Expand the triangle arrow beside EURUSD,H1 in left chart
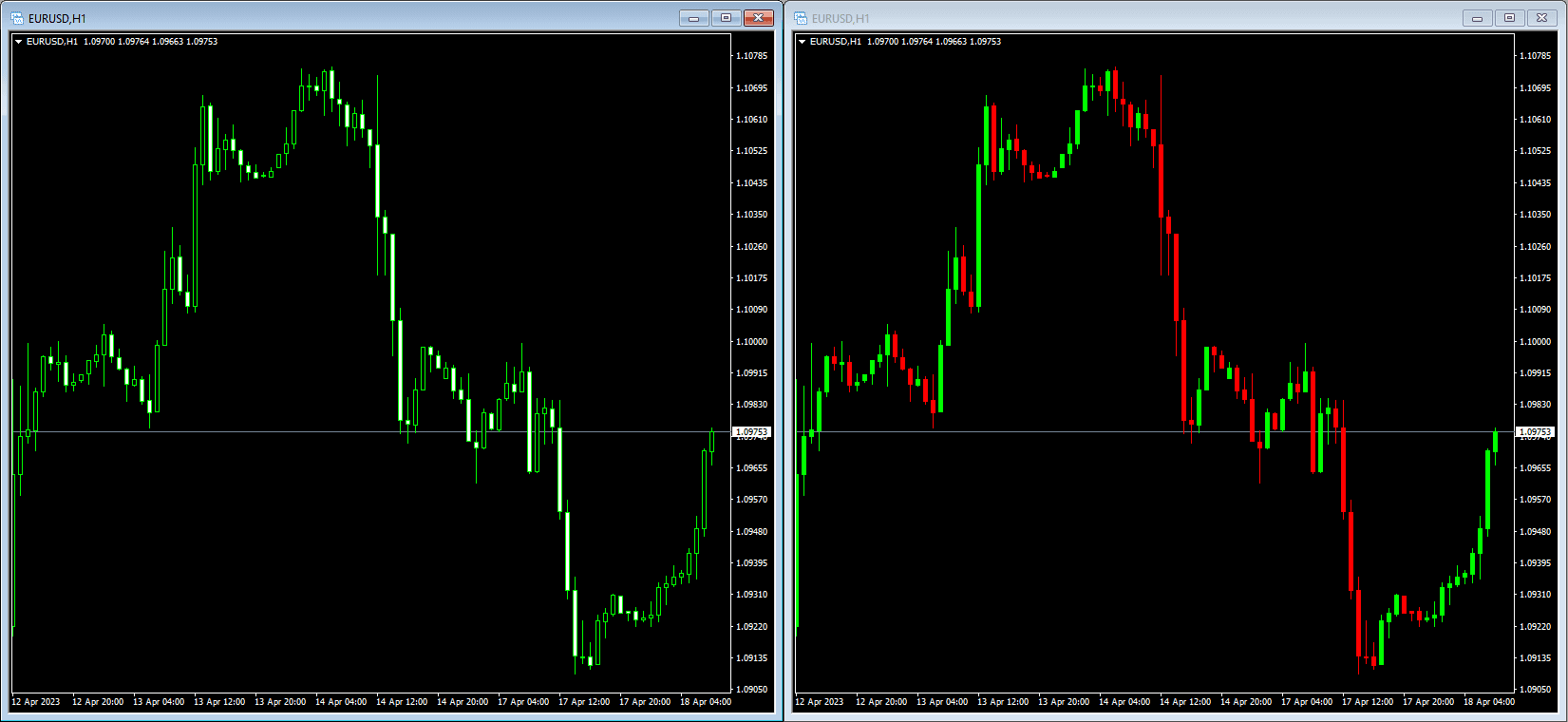 pyautogui.click(x=18, y=42)
